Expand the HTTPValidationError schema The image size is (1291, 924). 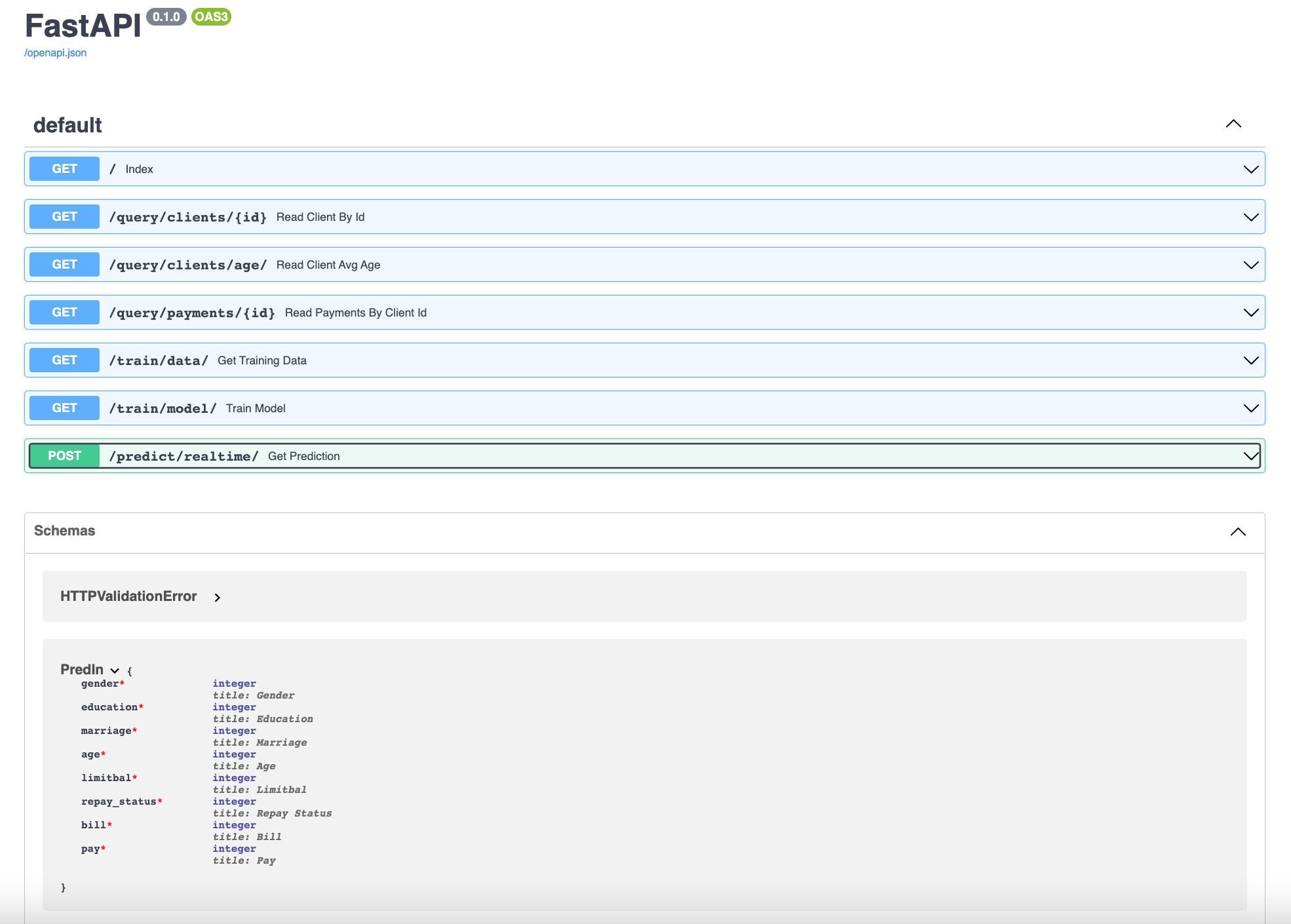tap(217, 597)
